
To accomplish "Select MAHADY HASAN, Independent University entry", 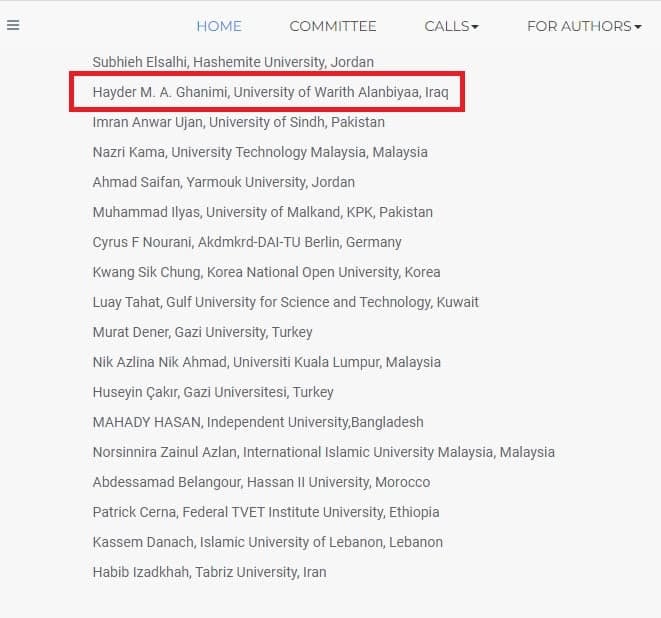I will point(257,422).
